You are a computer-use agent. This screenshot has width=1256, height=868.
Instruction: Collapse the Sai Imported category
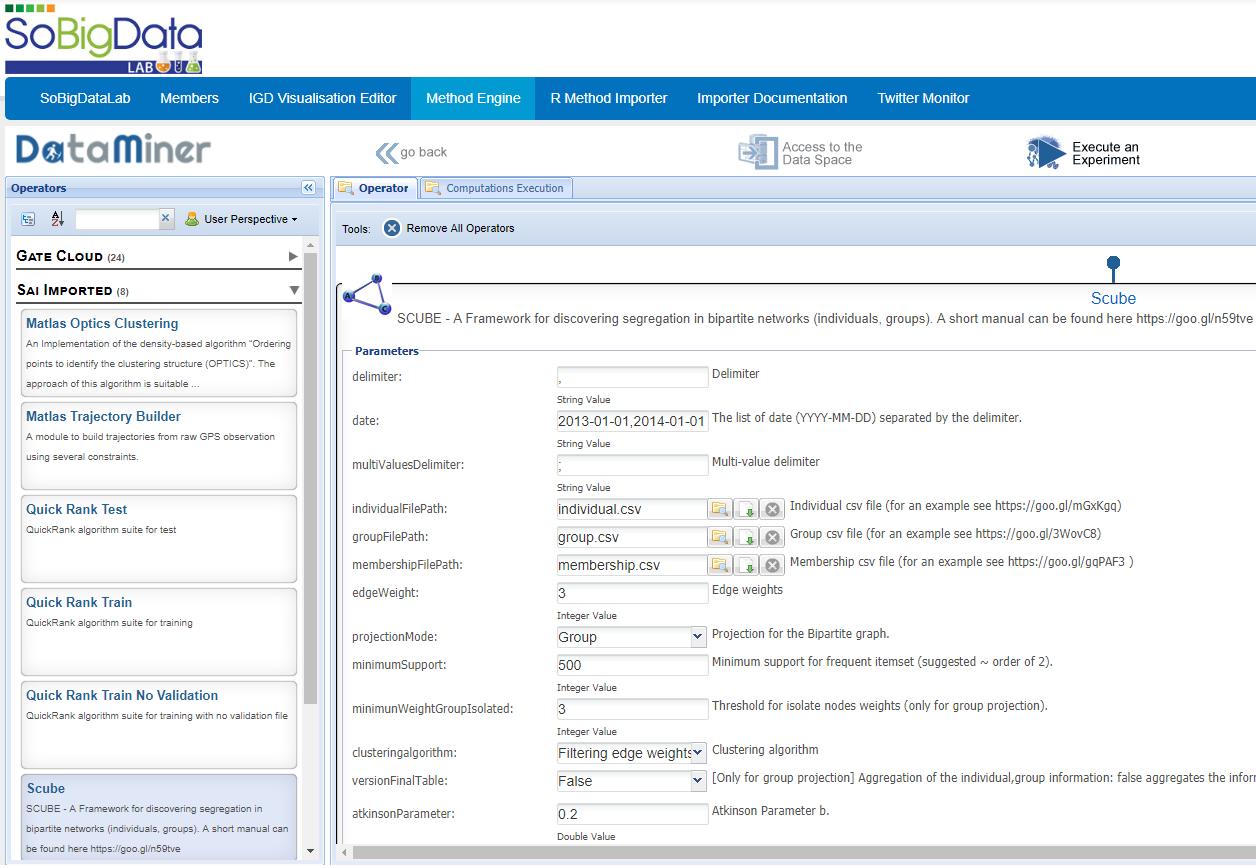(x=294, y=291)
